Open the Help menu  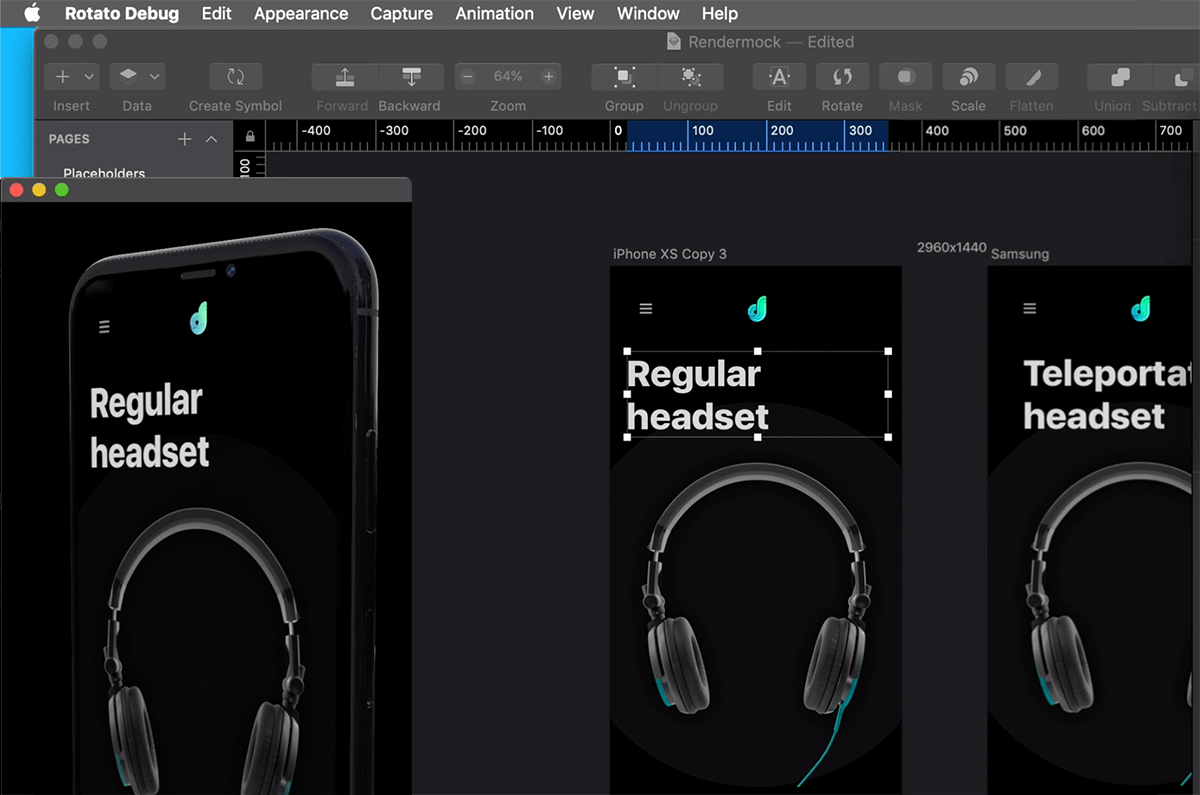719,13
